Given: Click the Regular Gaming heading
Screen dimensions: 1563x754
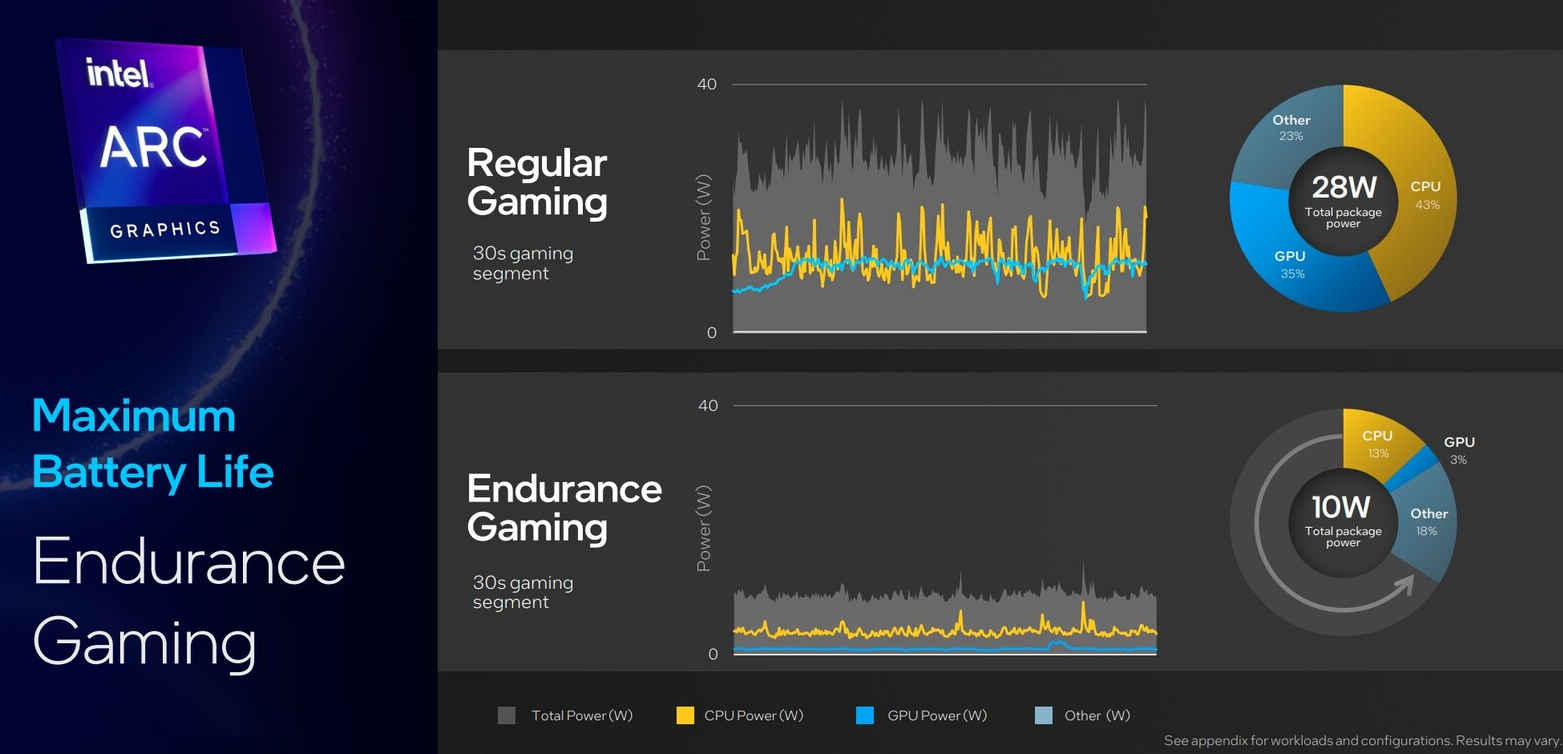Looking at the screenshot, I should click(537, 182).
